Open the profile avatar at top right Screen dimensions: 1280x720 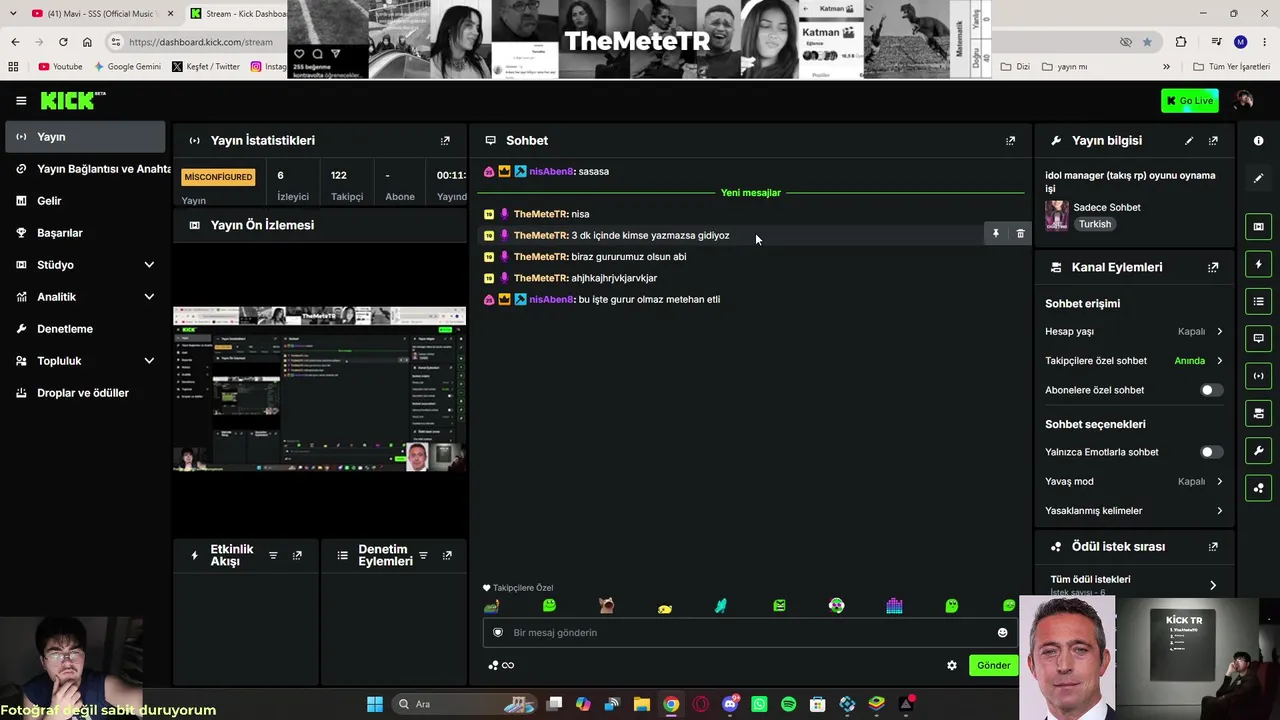1244,100
